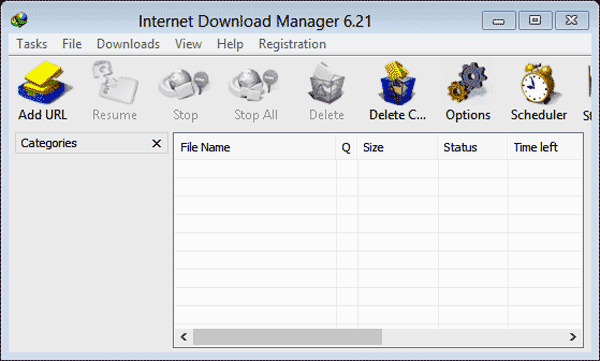
Task: Open the Scheduler clock icon
Action: [539, 83]
